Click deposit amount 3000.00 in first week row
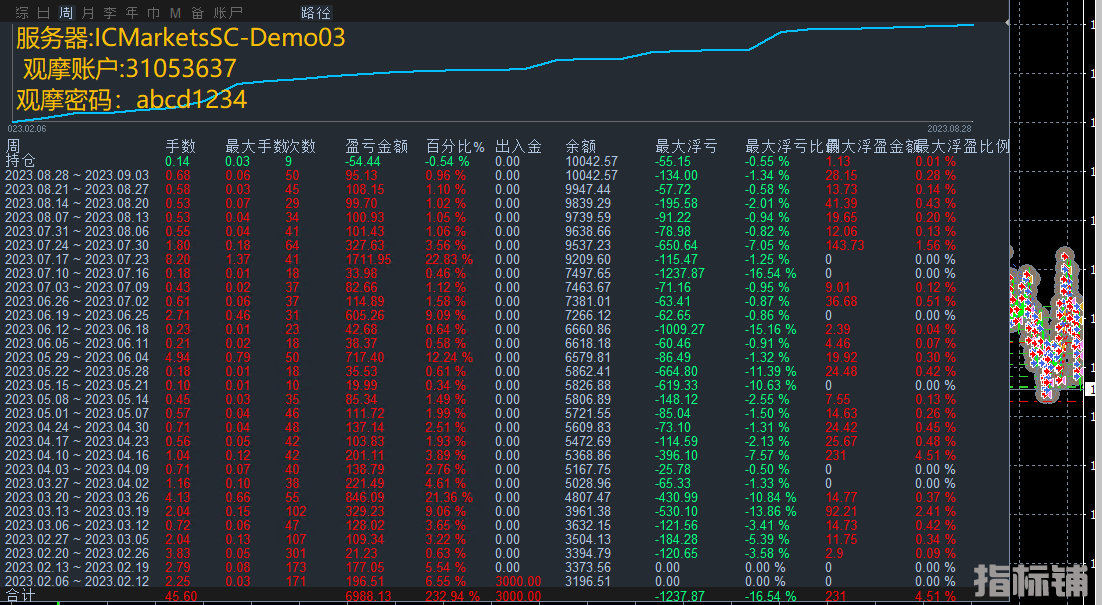The image size is (1102, 605). (518, 582)
